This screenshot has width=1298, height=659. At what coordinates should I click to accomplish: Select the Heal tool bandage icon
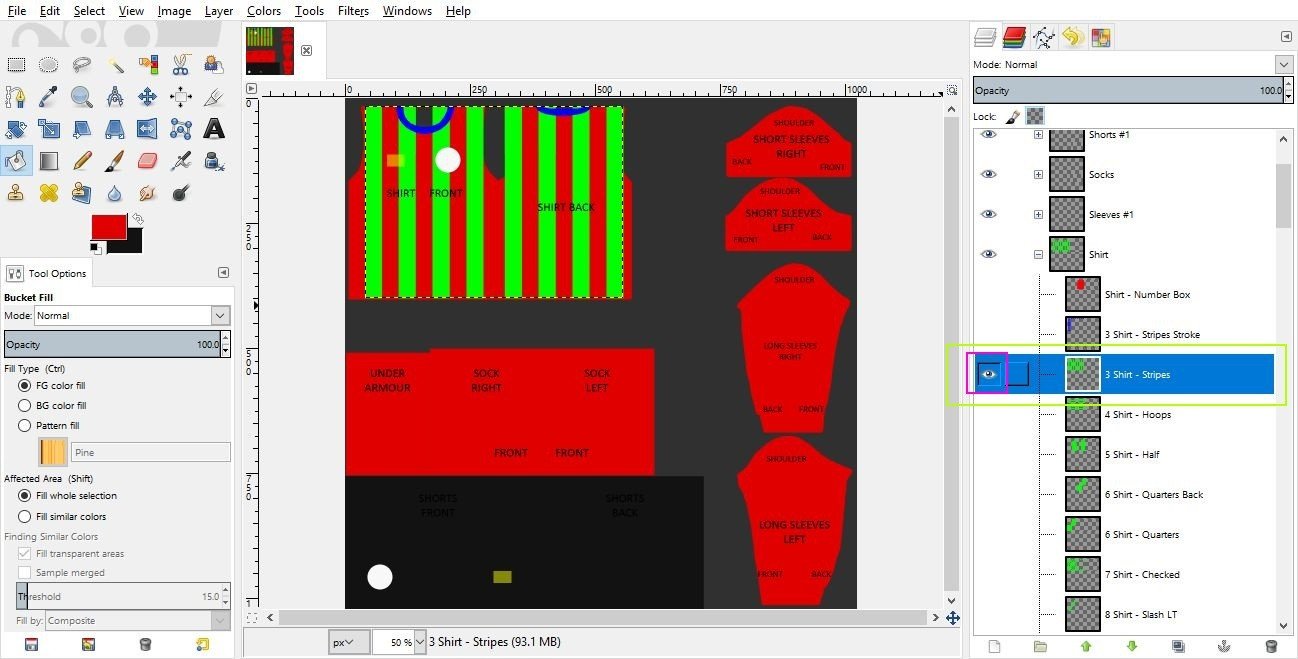pyautogui.click(x=48, y=193)
